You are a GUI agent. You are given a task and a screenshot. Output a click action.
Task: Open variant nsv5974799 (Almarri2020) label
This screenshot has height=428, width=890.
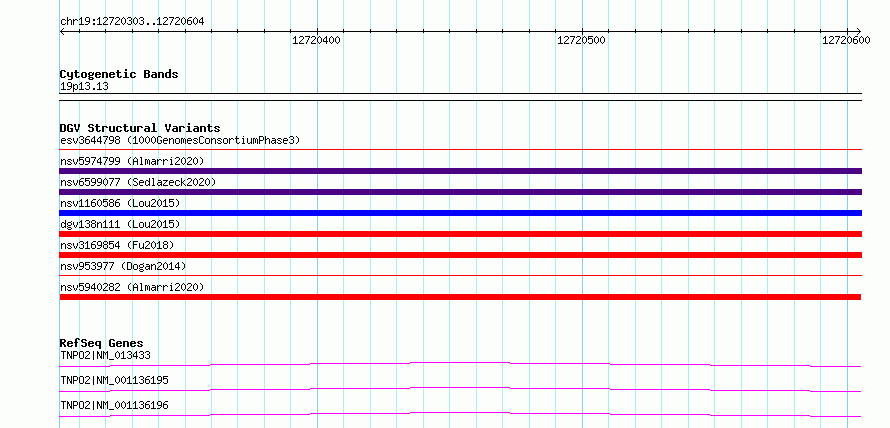[x=132, y=161]
